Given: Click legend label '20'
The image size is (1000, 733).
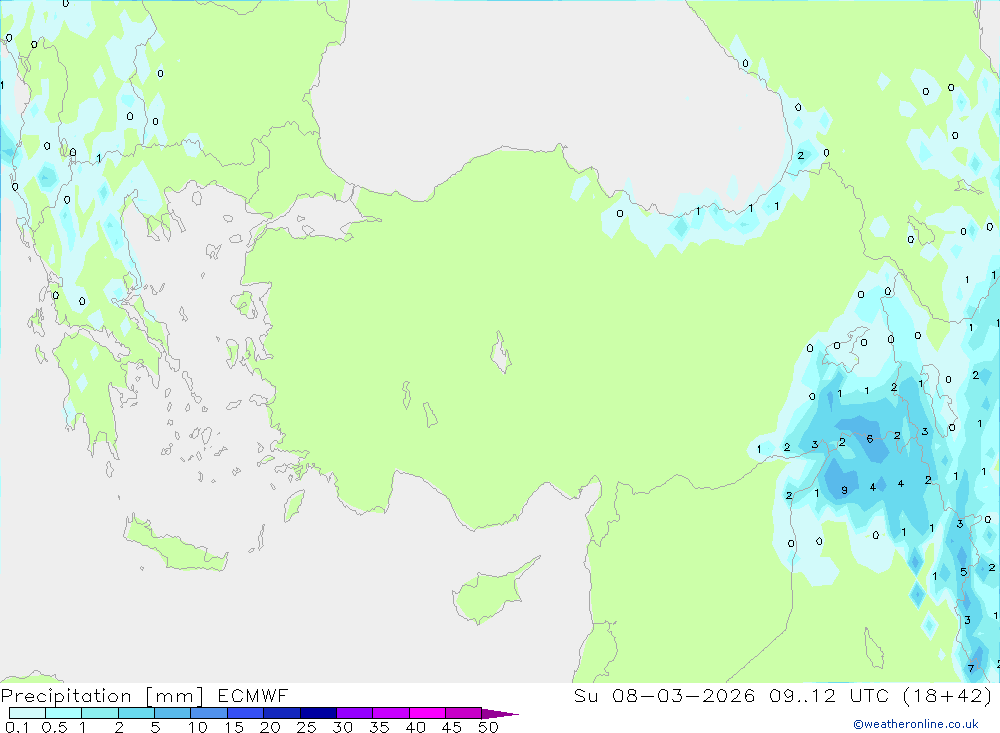Looking at the screenshot, I should click(x=270, y=727).
